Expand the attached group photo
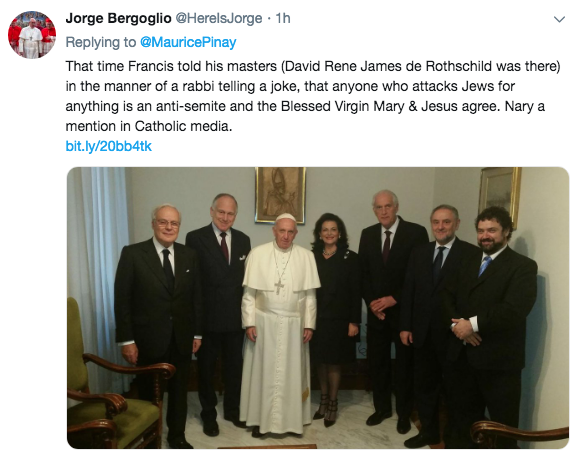The image size is (579, 458). pos(318,308)
